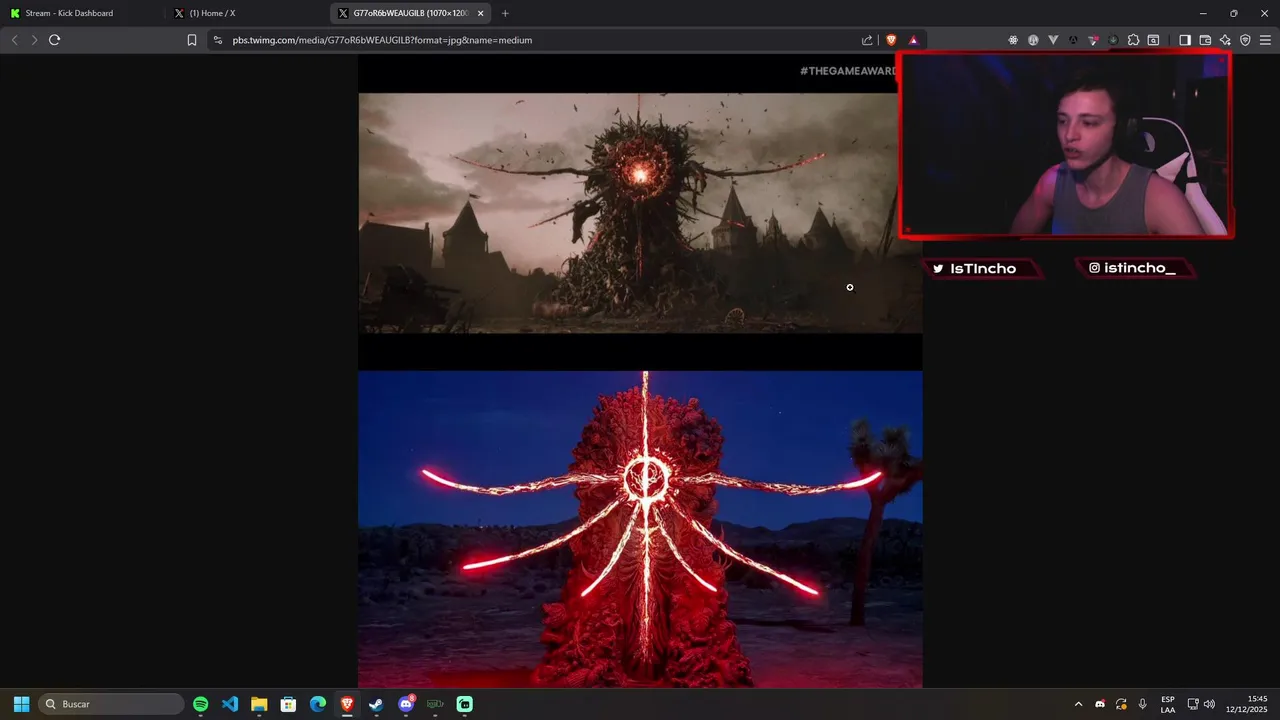Switch to Stream - Kick Dashboard tab
The width and height of the screenshot is (1280, 720).
click(x=82, y=13)
